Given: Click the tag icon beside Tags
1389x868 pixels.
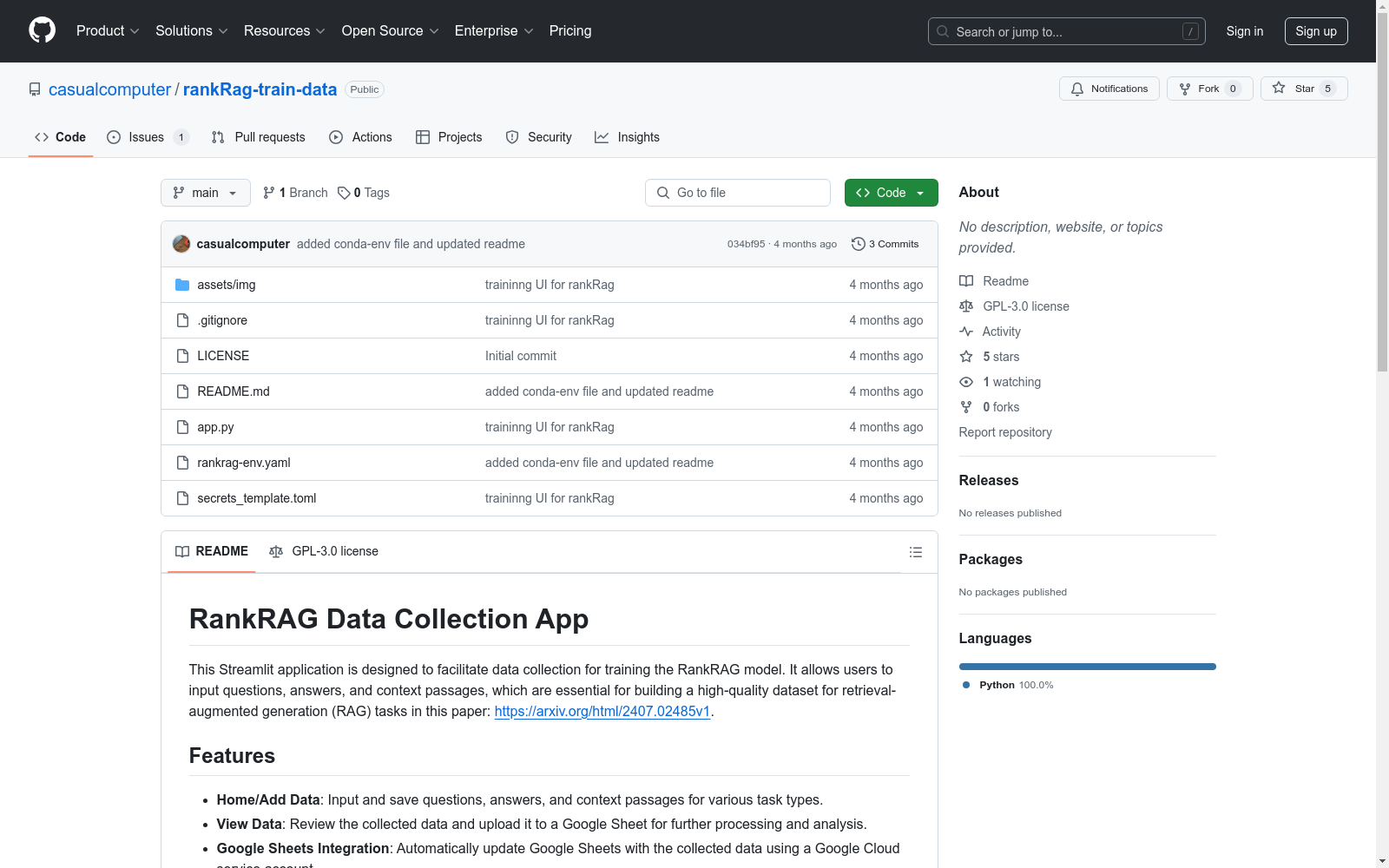Looking at the screenshot, I should click(344, 193).
